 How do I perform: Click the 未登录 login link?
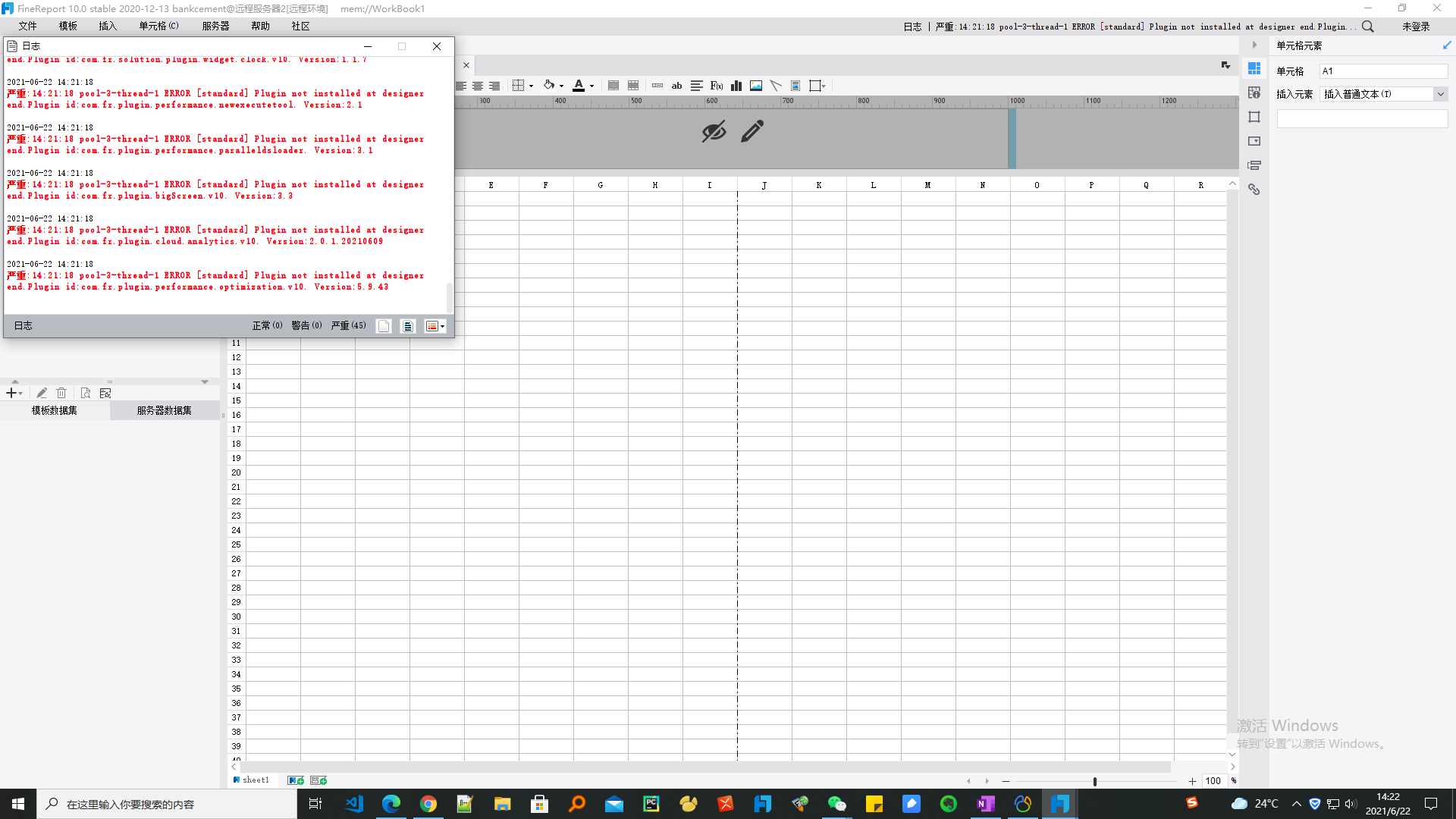[1416, 27]
